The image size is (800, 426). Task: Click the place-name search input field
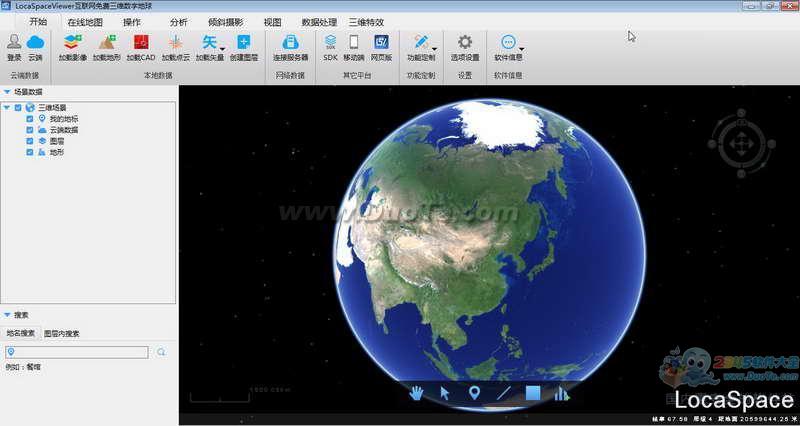click(x=77, y=352)
